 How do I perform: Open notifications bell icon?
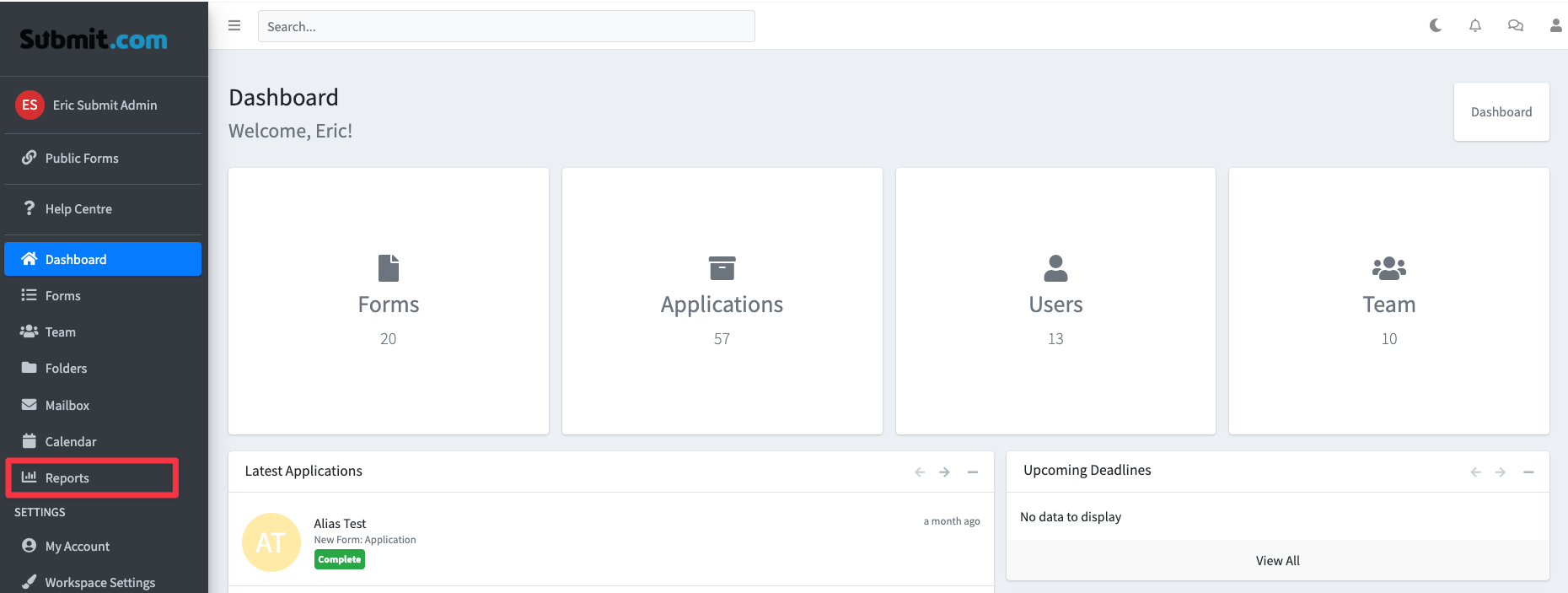point(1475,26)
